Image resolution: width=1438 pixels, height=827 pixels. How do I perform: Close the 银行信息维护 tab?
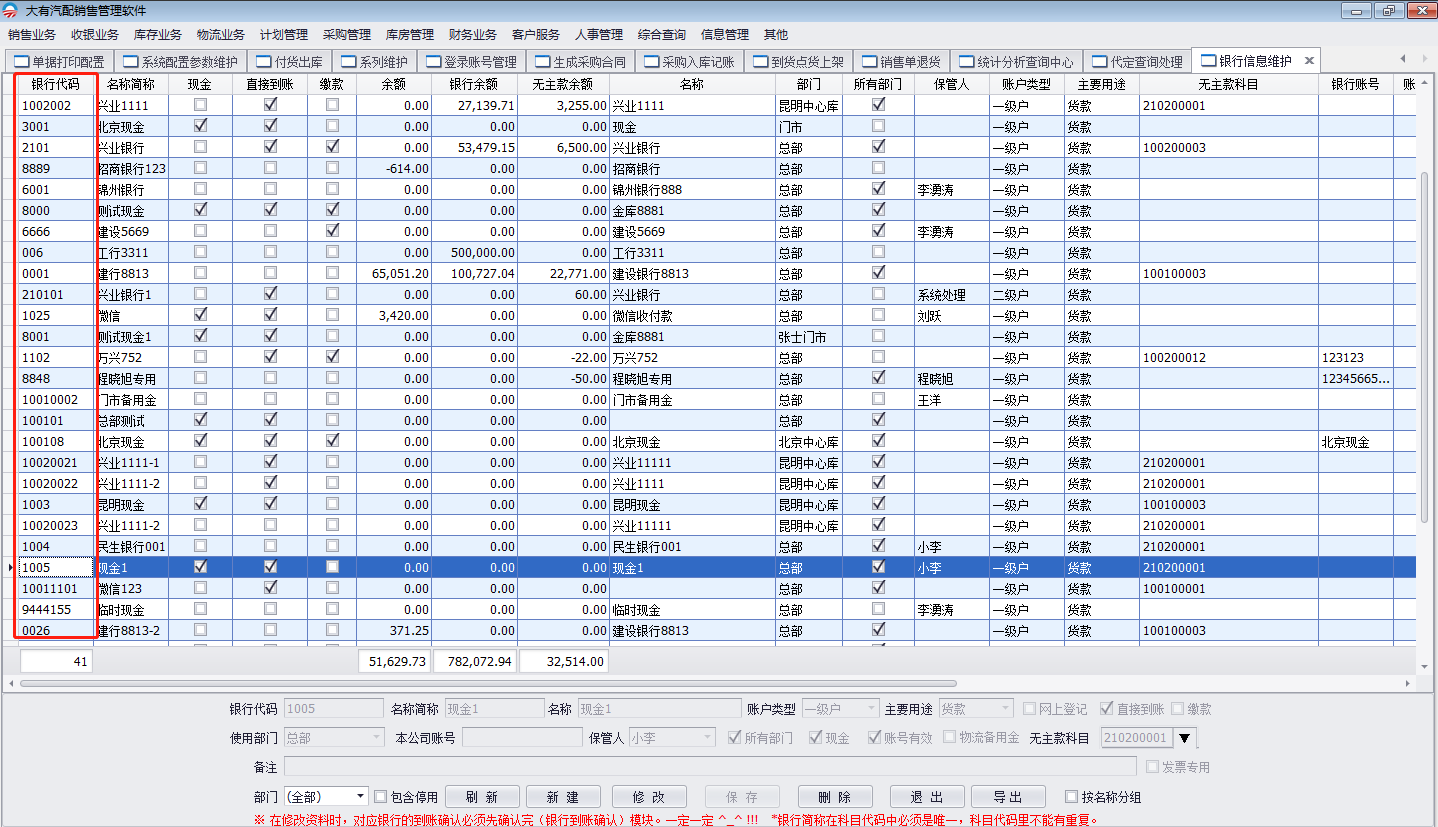(x=1309, y=61)
